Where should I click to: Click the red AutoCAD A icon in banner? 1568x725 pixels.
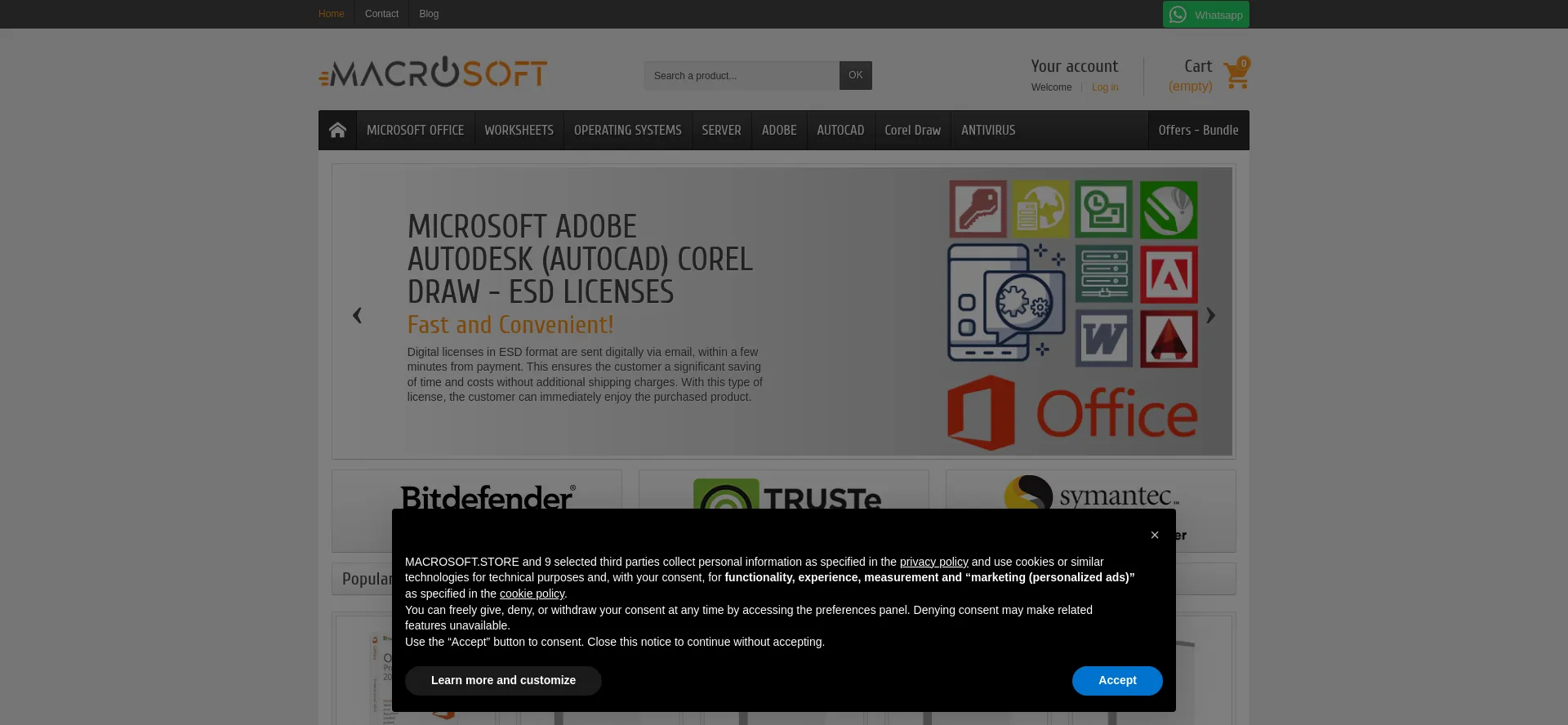click(1169, 339)
